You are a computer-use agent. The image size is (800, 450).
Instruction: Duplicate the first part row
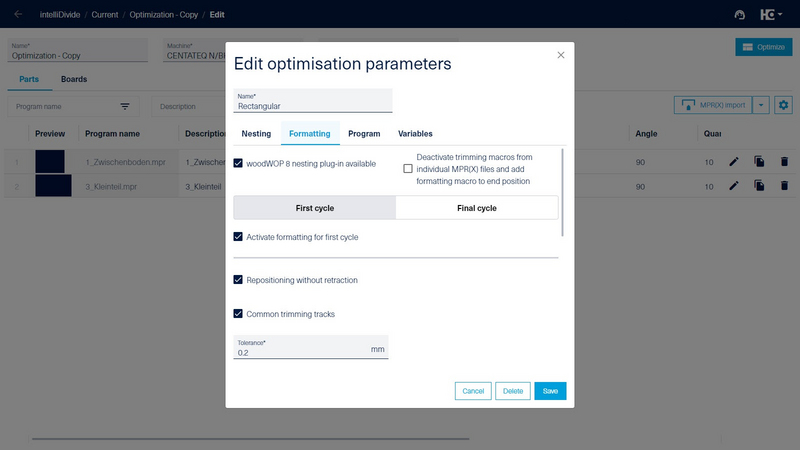tap(759, 161)
